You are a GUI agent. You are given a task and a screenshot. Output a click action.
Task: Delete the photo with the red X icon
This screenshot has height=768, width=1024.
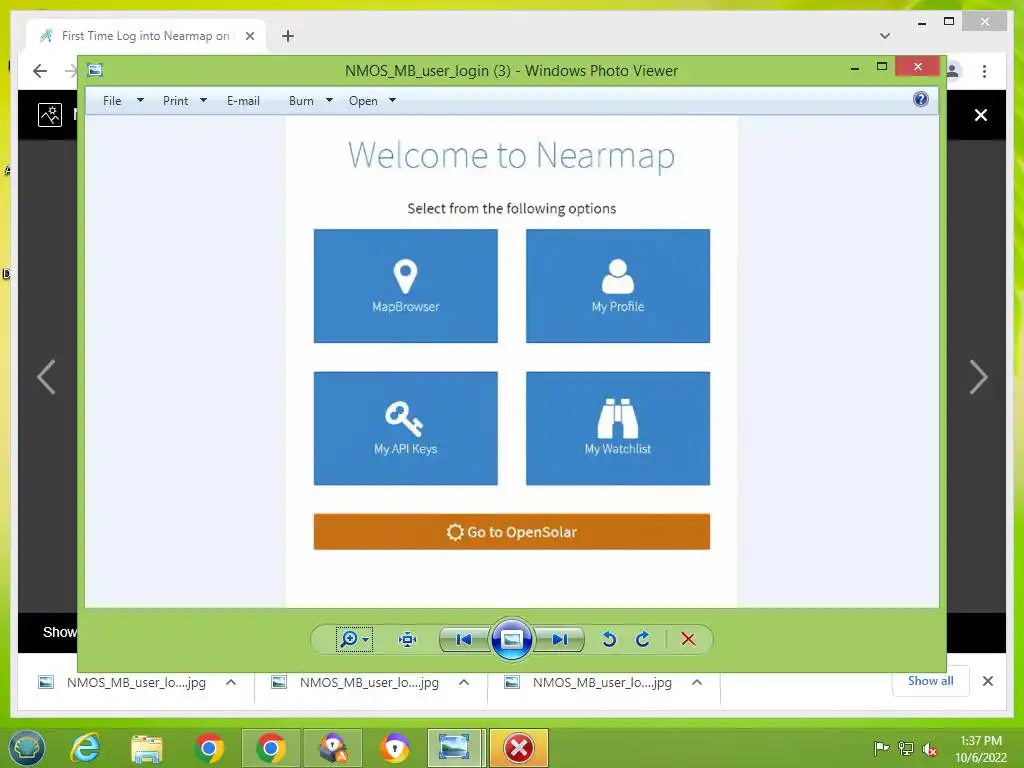coord(688,639)
